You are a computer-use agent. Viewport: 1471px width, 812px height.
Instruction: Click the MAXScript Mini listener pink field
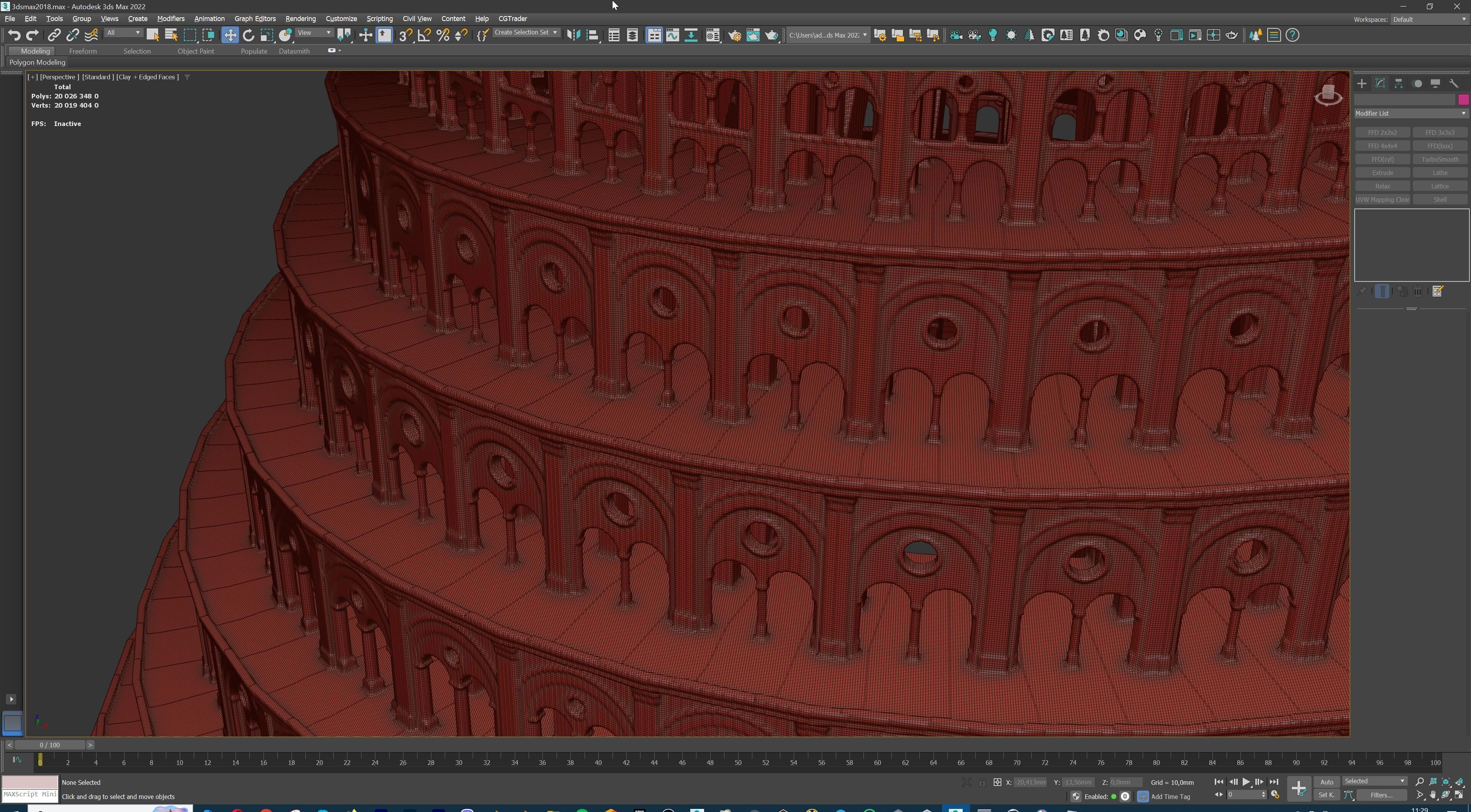[x=30, y=782]
